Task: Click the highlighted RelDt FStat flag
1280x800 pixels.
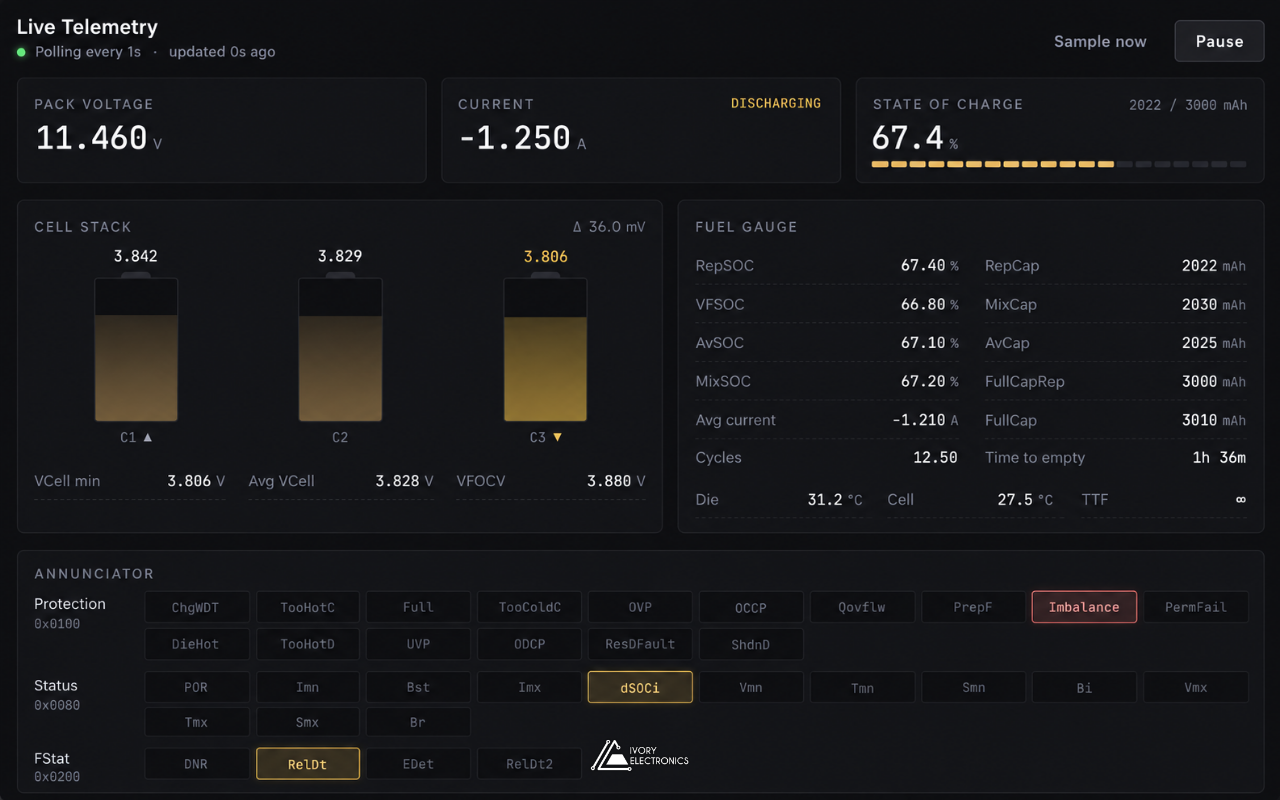Action: pos(308,764)
